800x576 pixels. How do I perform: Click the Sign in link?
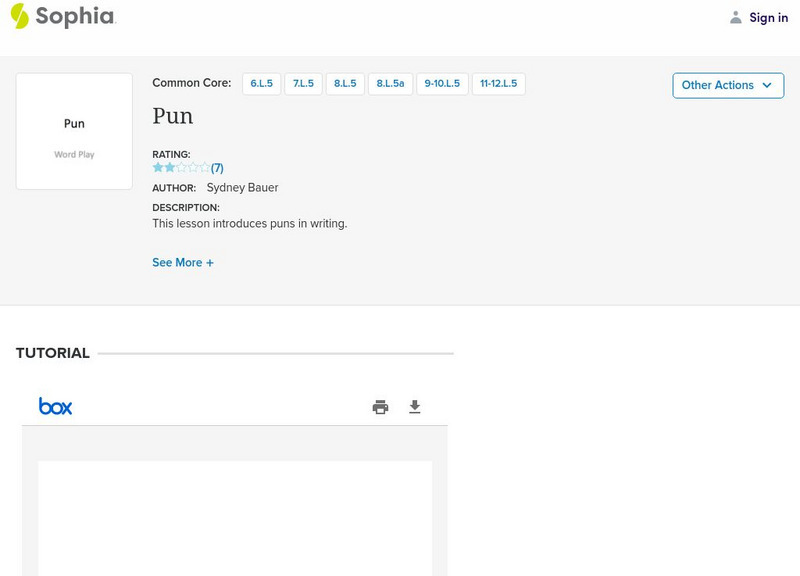[768, 17]
